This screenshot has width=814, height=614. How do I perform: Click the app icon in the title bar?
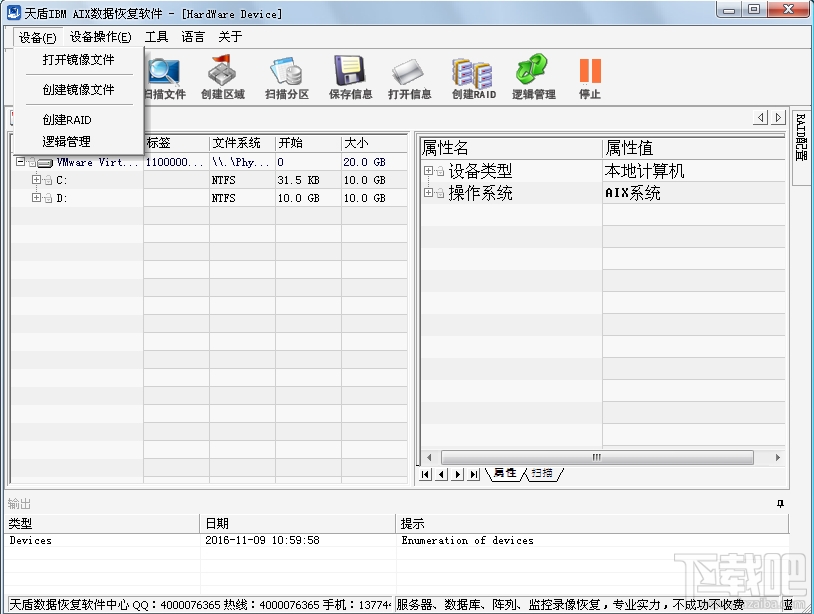(13, 11)
